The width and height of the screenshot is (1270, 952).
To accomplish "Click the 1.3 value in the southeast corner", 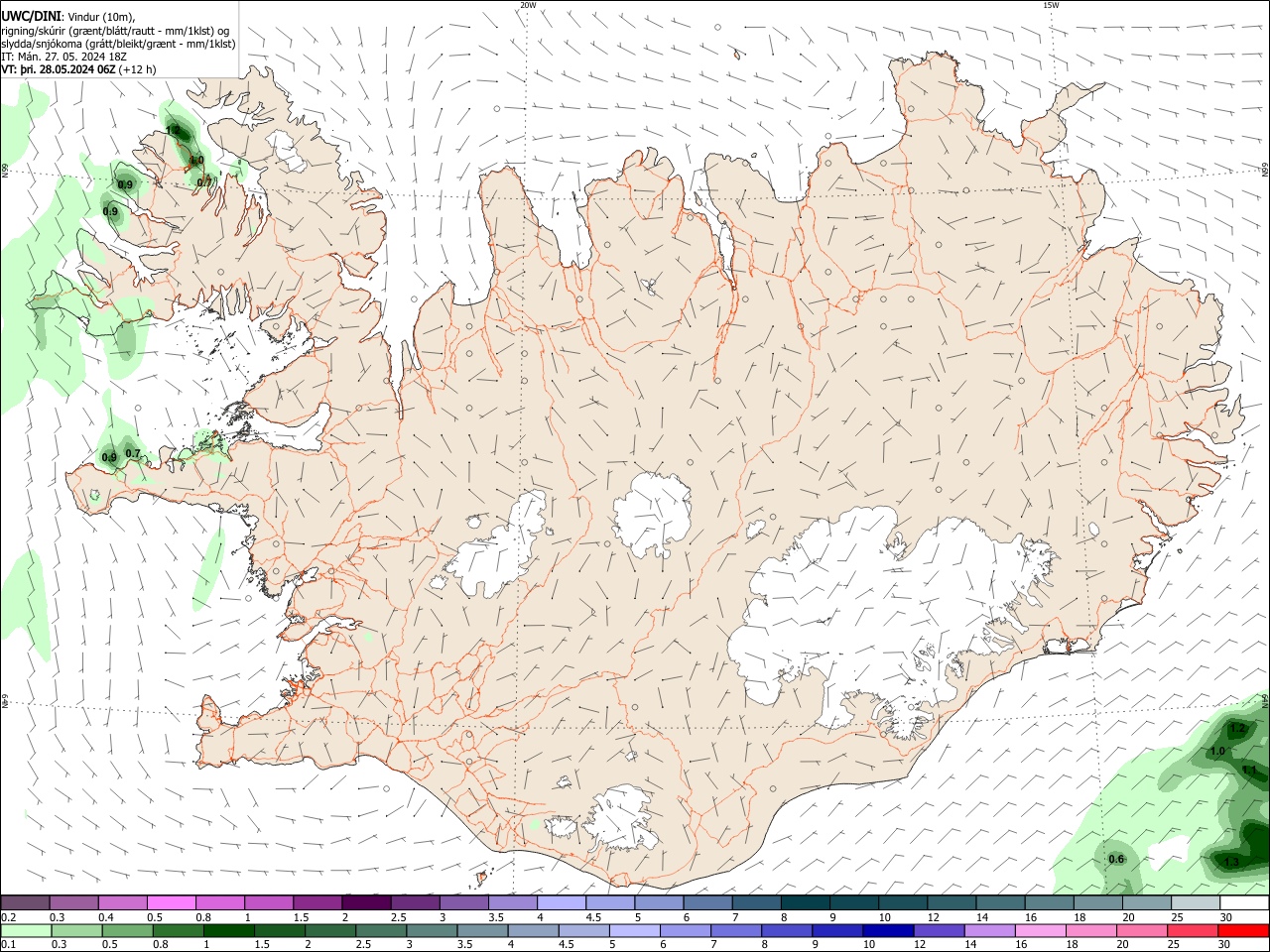I will [x=1230, y=862].
